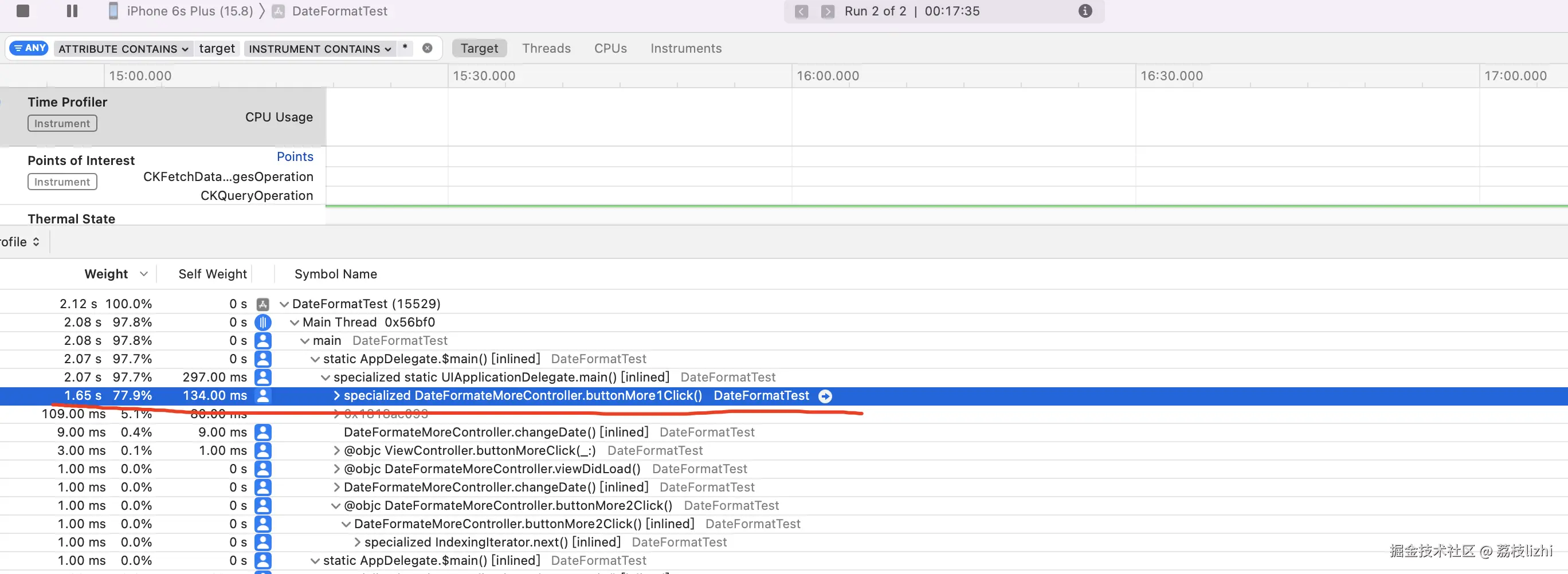This screenshot has width=1568, height=574.
Task: Click the iPhone 6s Plus device icon
Action: point(113,11)
